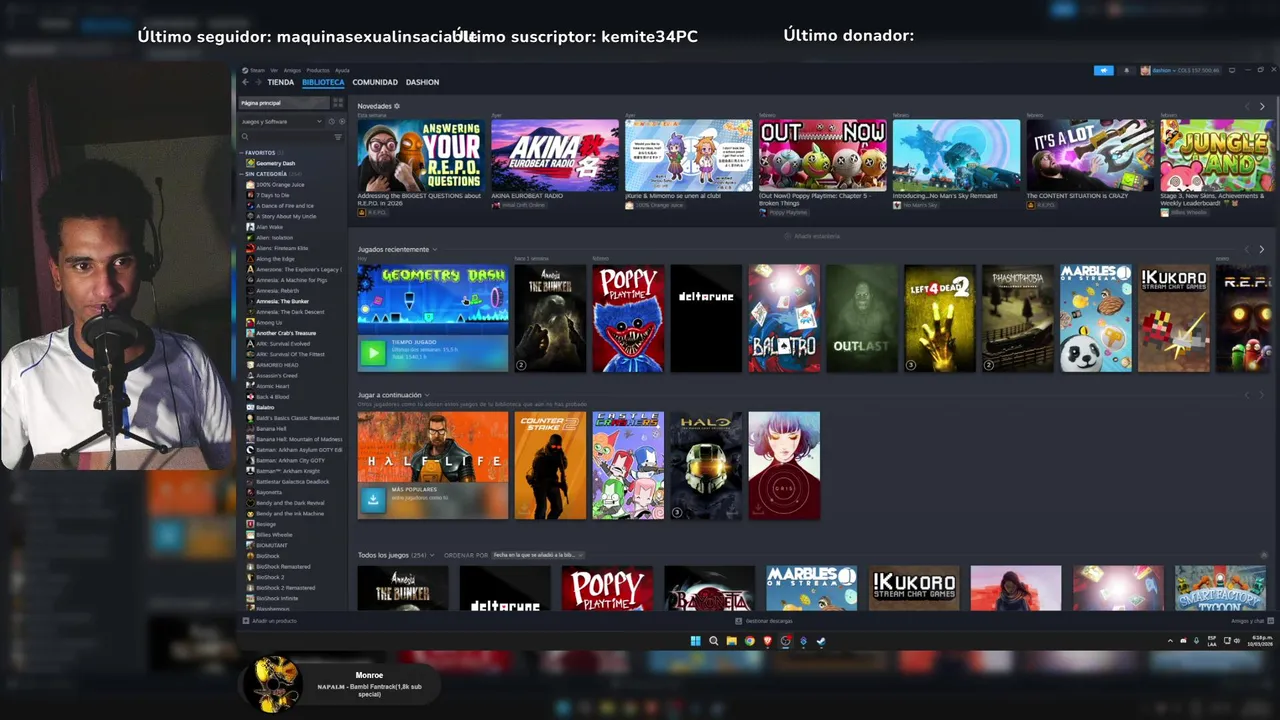Open the Phasmophobia cover in recently played
Screen dimensions: 1280x720
pyautogui.click(x=1018, y=318)
